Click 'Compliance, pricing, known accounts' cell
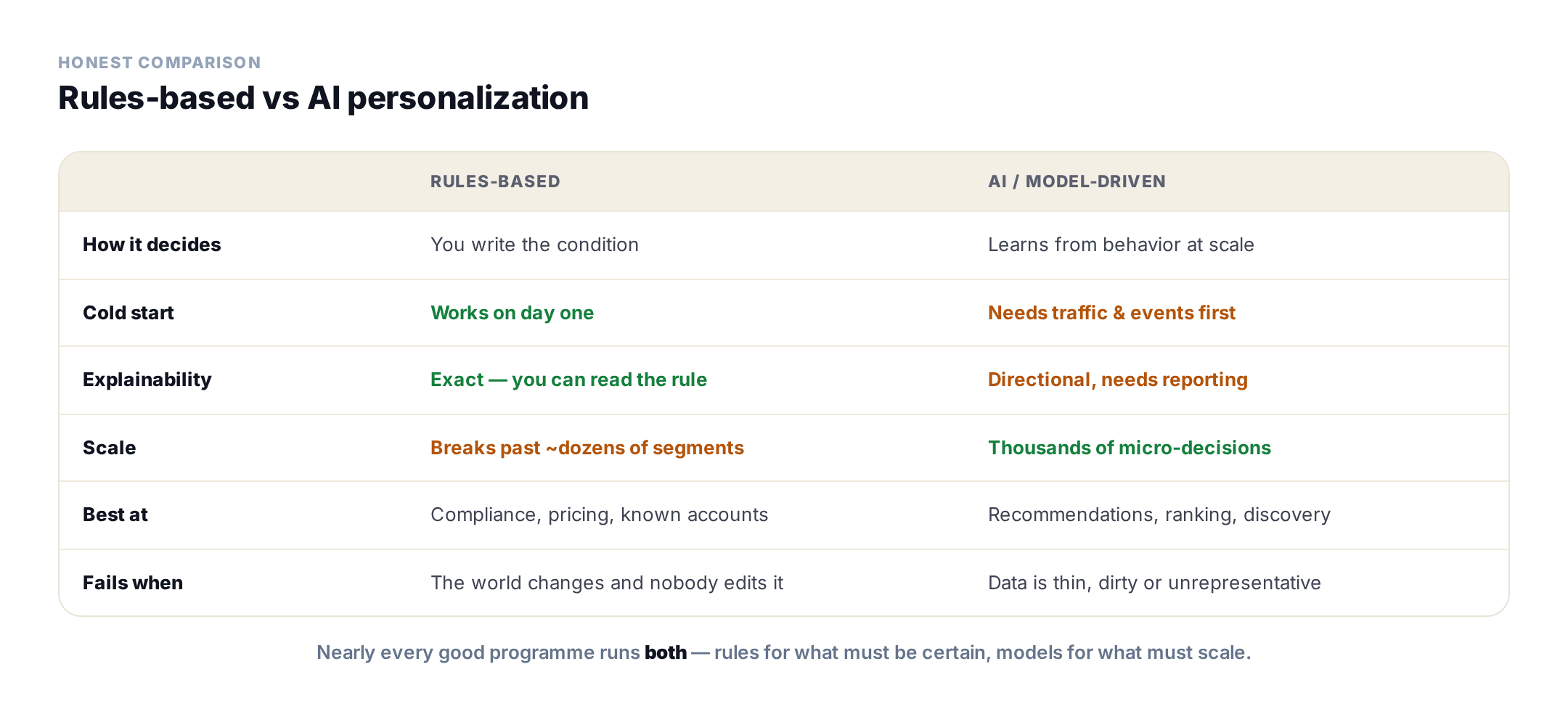 click(x=599, y=515)
